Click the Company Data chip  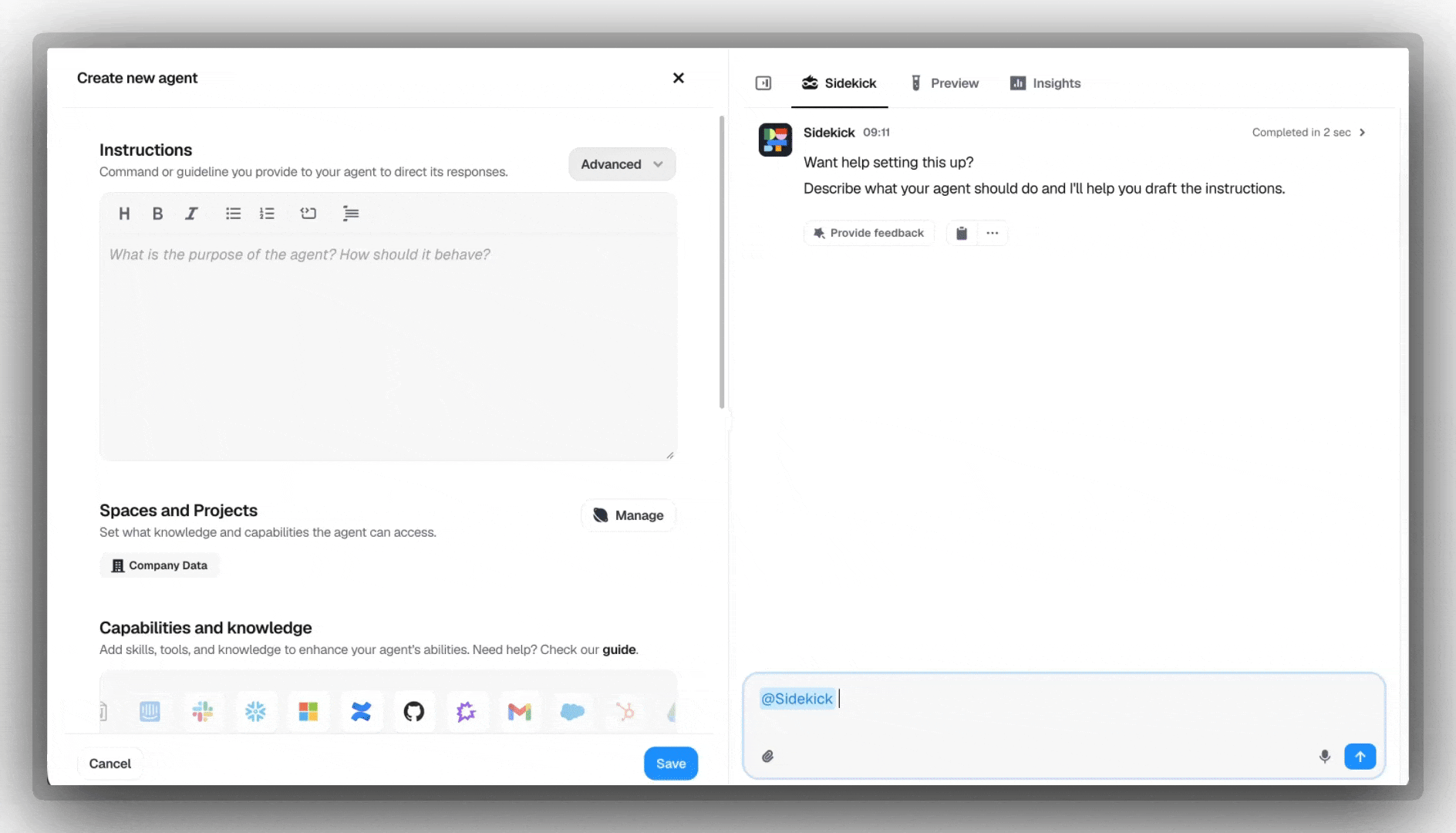pos(160,565)
